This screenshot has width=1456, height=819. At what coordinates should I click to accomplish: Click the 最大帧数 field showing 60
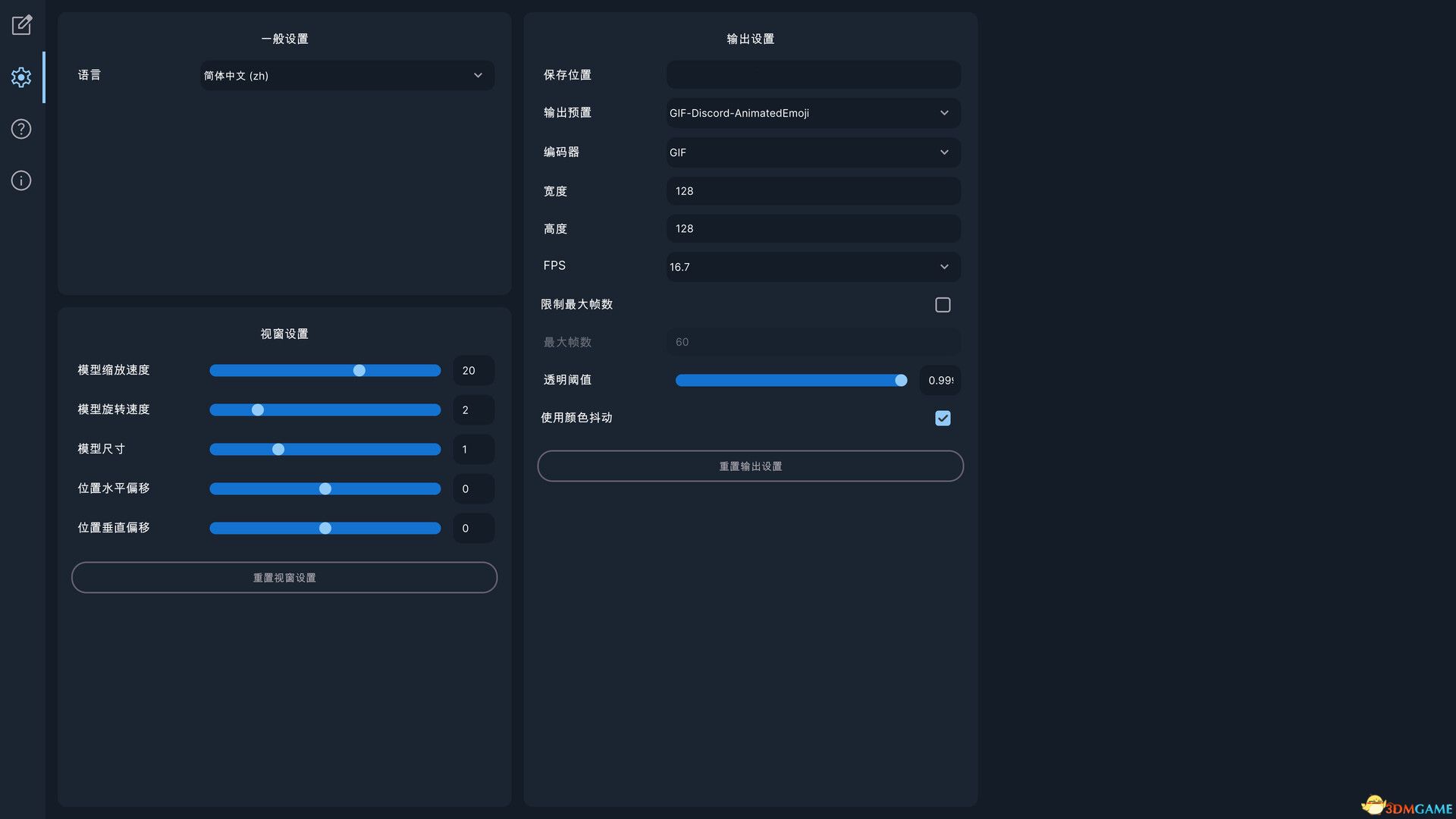(x=812, y=341)
